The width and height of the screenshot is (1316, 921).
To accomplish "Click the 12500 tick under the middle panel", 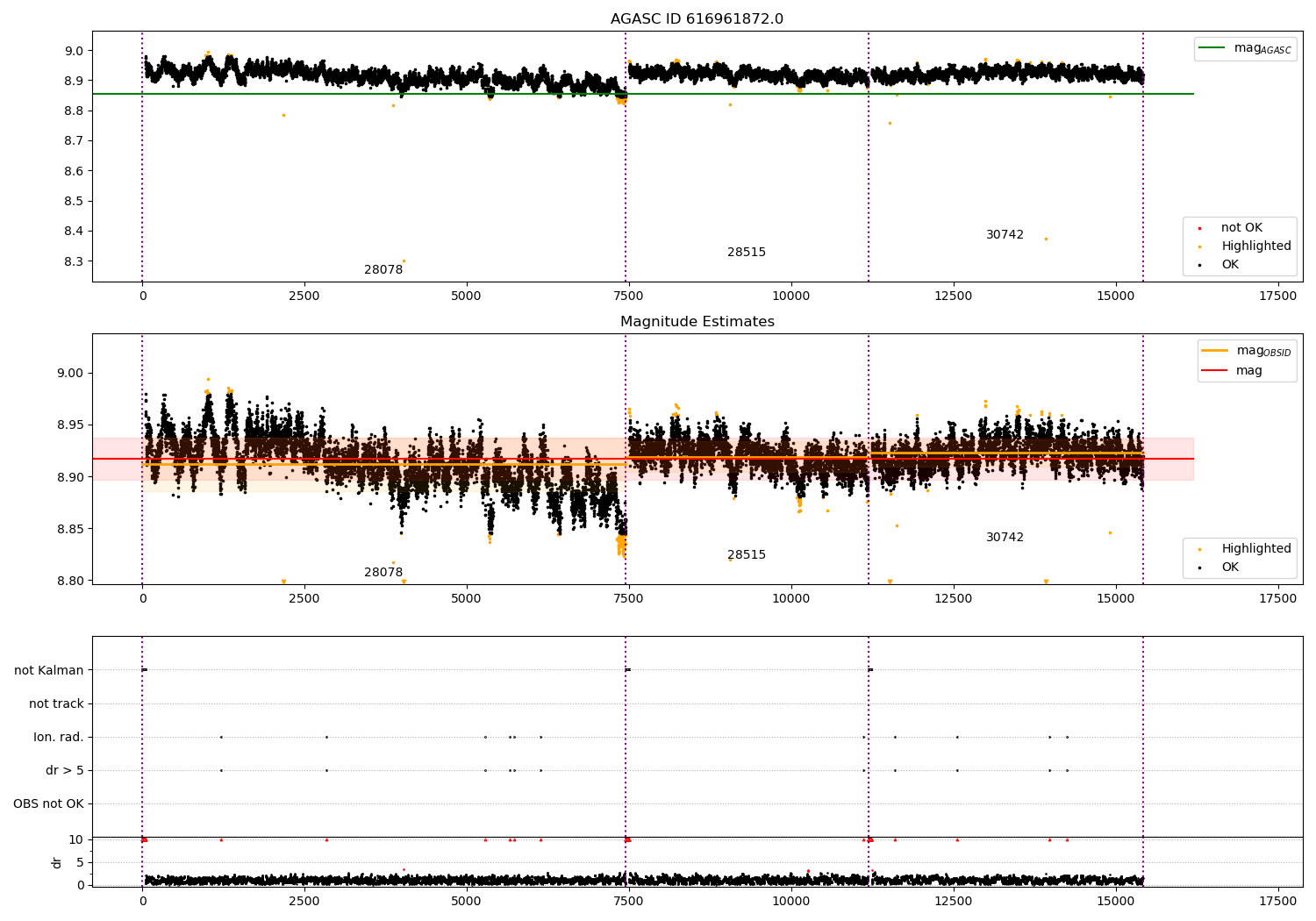I will pos(953,599).
